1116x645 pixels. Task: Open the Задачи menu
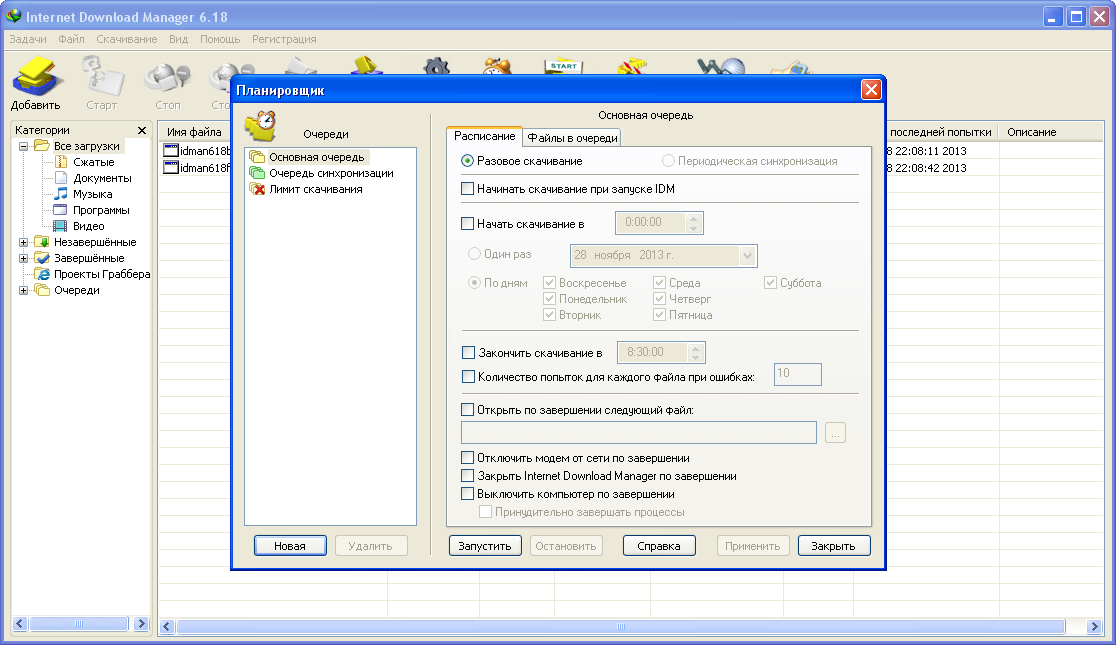(28, 39)
